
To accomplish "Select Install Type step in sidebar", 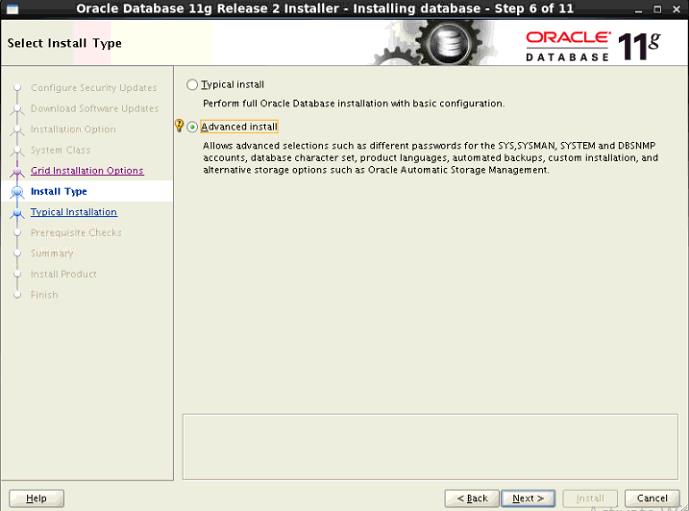I will 59,192.
